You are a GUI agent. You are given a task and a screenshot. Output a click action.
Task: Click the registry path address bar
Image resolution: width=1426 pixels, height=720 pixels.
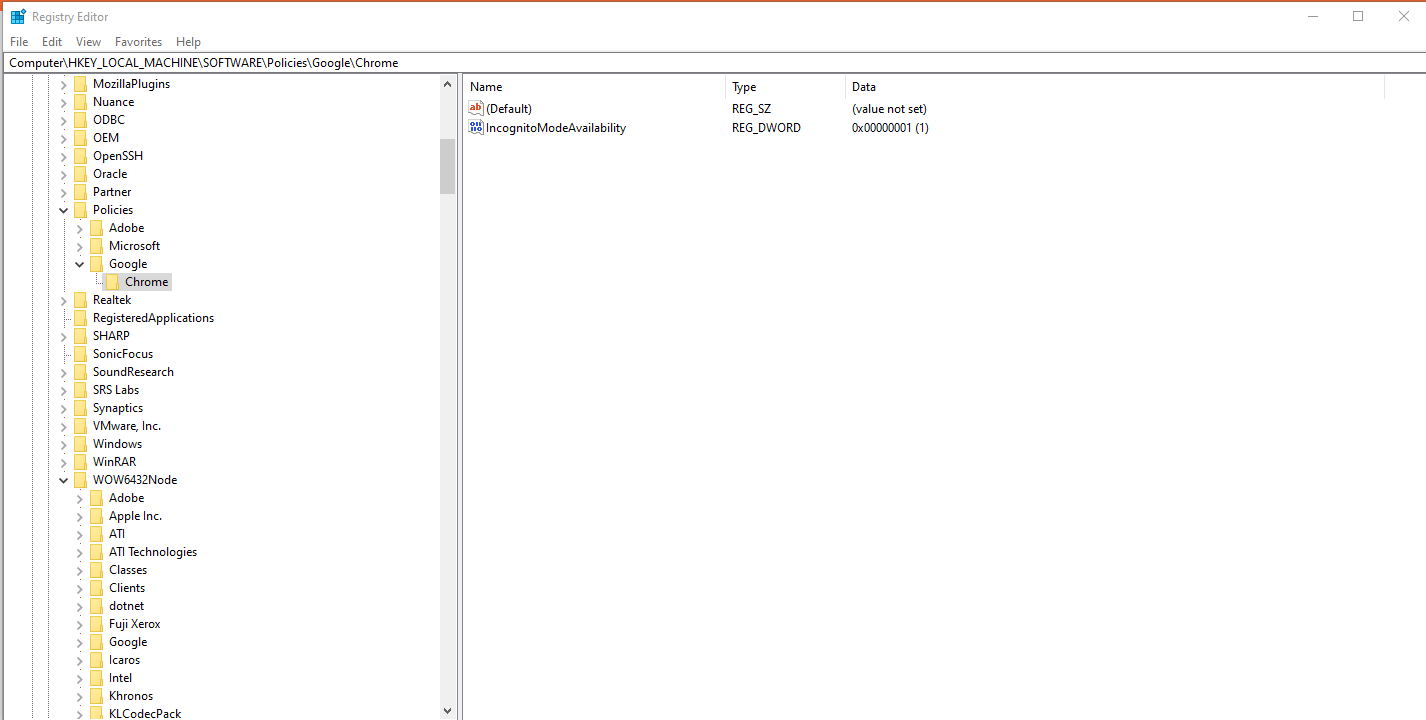700,62
